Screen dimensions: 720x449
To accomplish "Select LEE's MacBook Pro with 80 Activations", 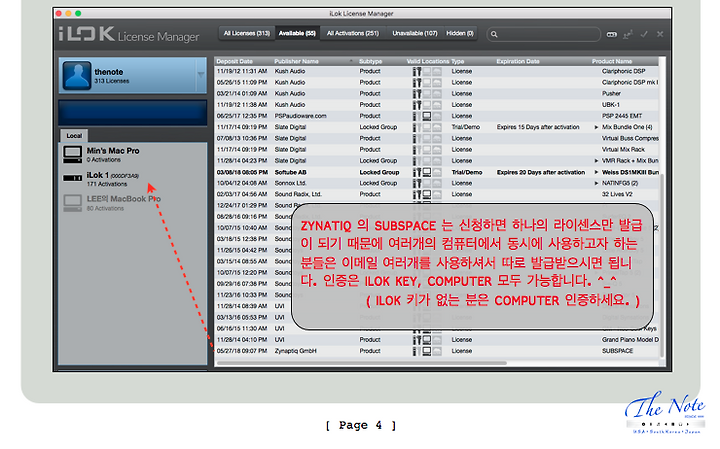I will pyautogui.click(x=132, y=203).
